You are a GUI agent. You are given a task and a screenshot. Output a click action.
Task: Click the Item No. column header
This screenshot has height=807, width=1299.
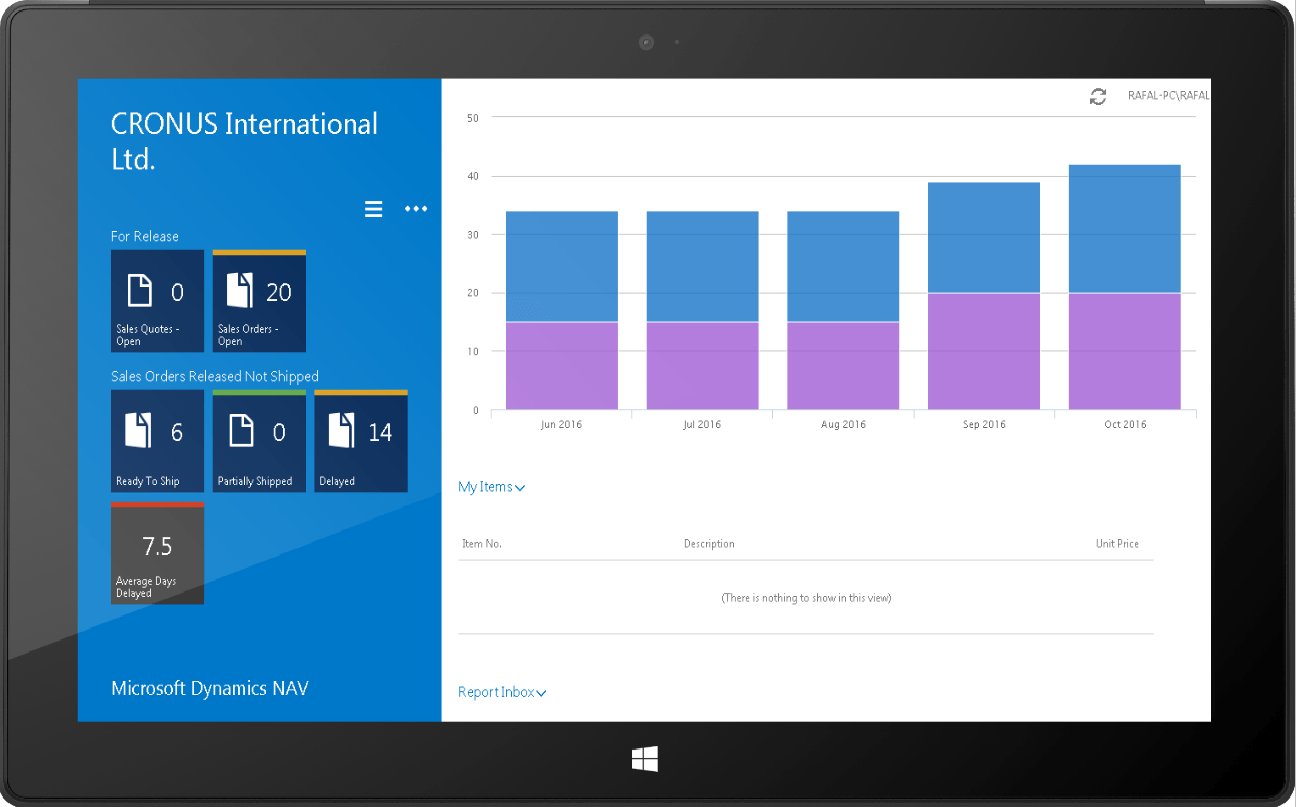pyautogui.click(x=482, y=544)
